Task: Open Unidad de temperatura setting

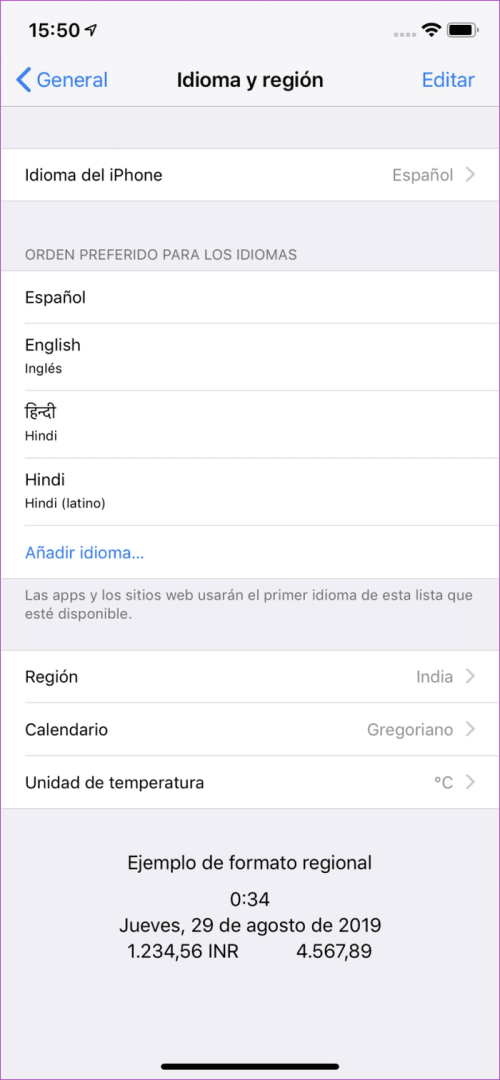Action: click(x=250, y=782)
